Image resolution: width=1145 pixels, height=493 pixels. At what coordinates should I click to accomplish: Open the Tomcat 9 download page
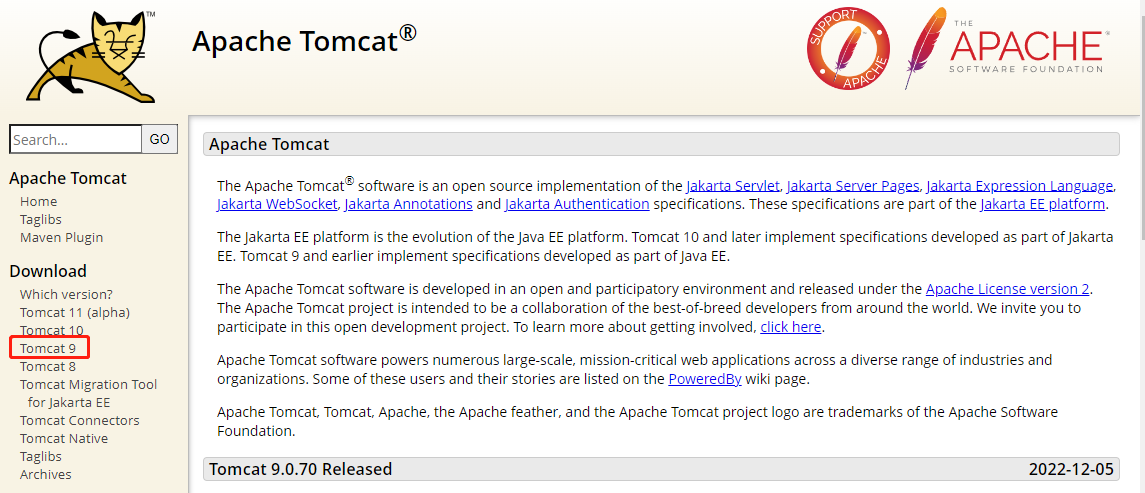(48, 348)
